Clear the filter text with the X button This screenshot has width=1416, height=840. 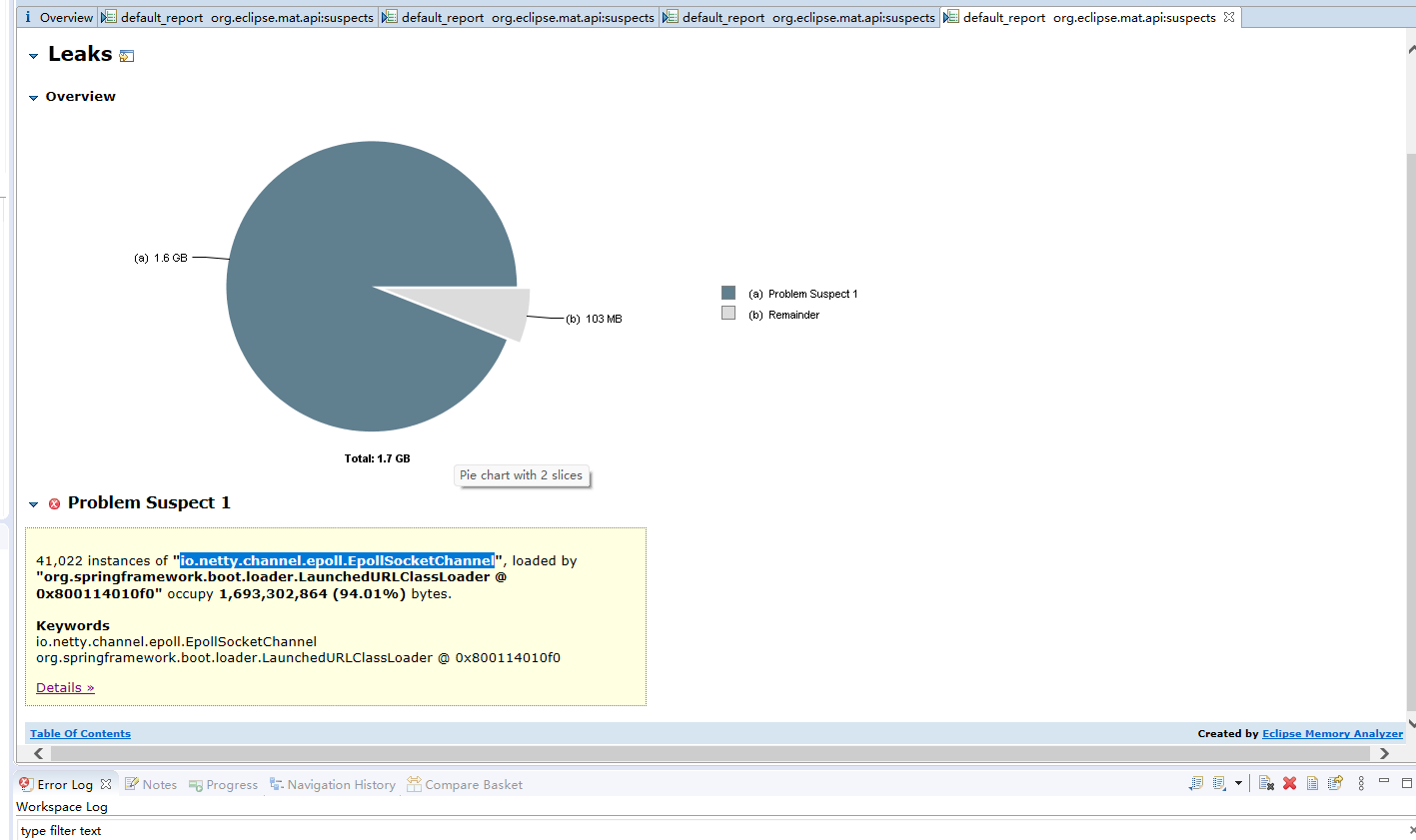(1411, 830)
